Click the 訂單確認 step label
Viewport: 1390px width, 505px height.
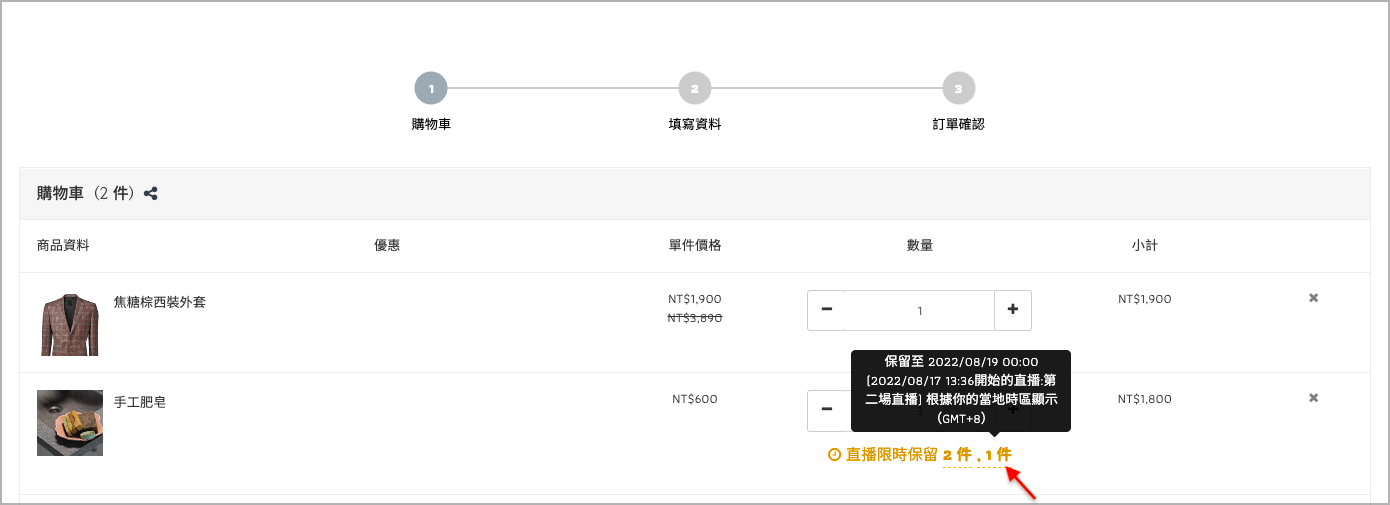pos(958,125)
